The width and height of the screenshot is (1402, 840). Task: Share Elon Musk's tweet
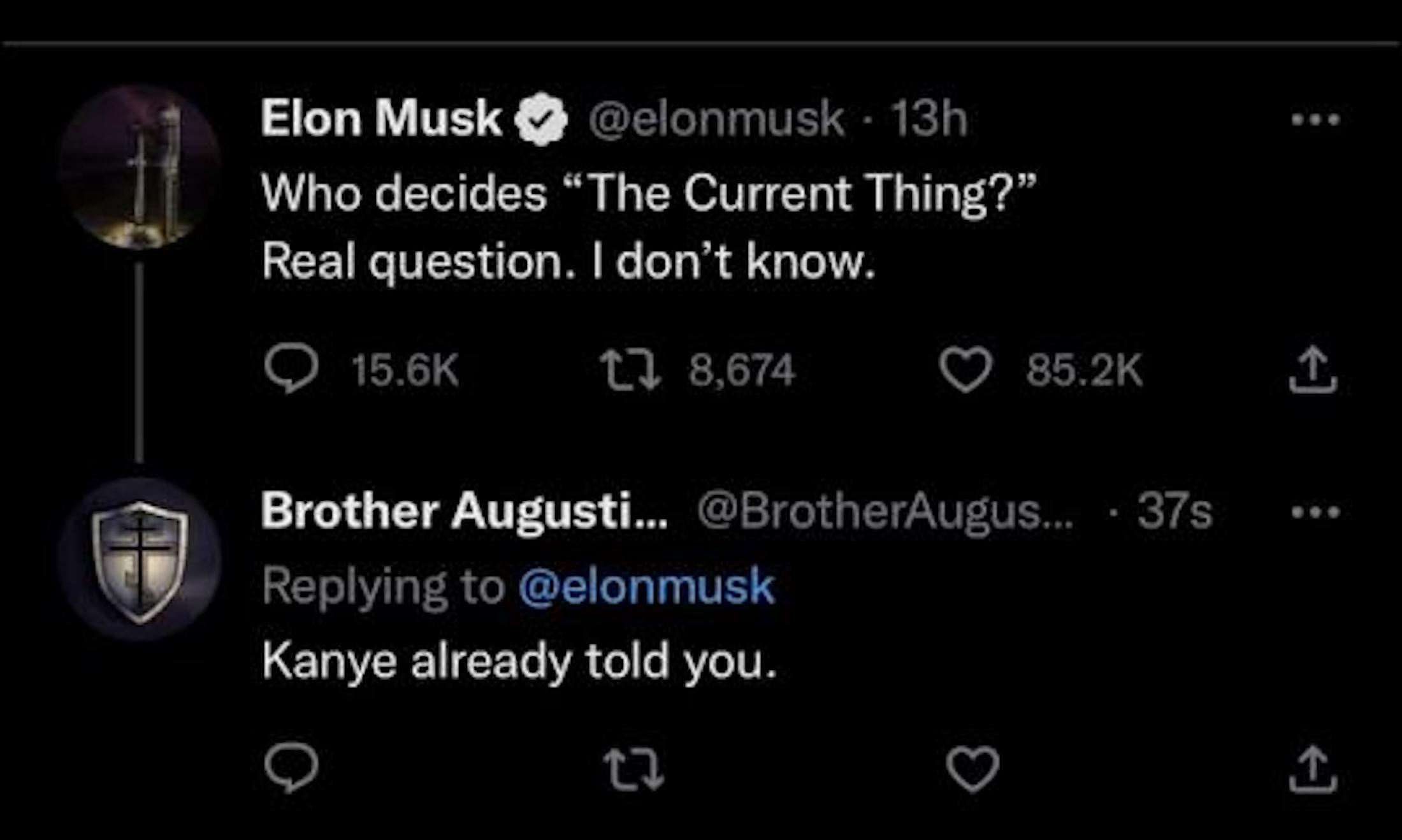pyautogui.click(x=1313, y=369)
